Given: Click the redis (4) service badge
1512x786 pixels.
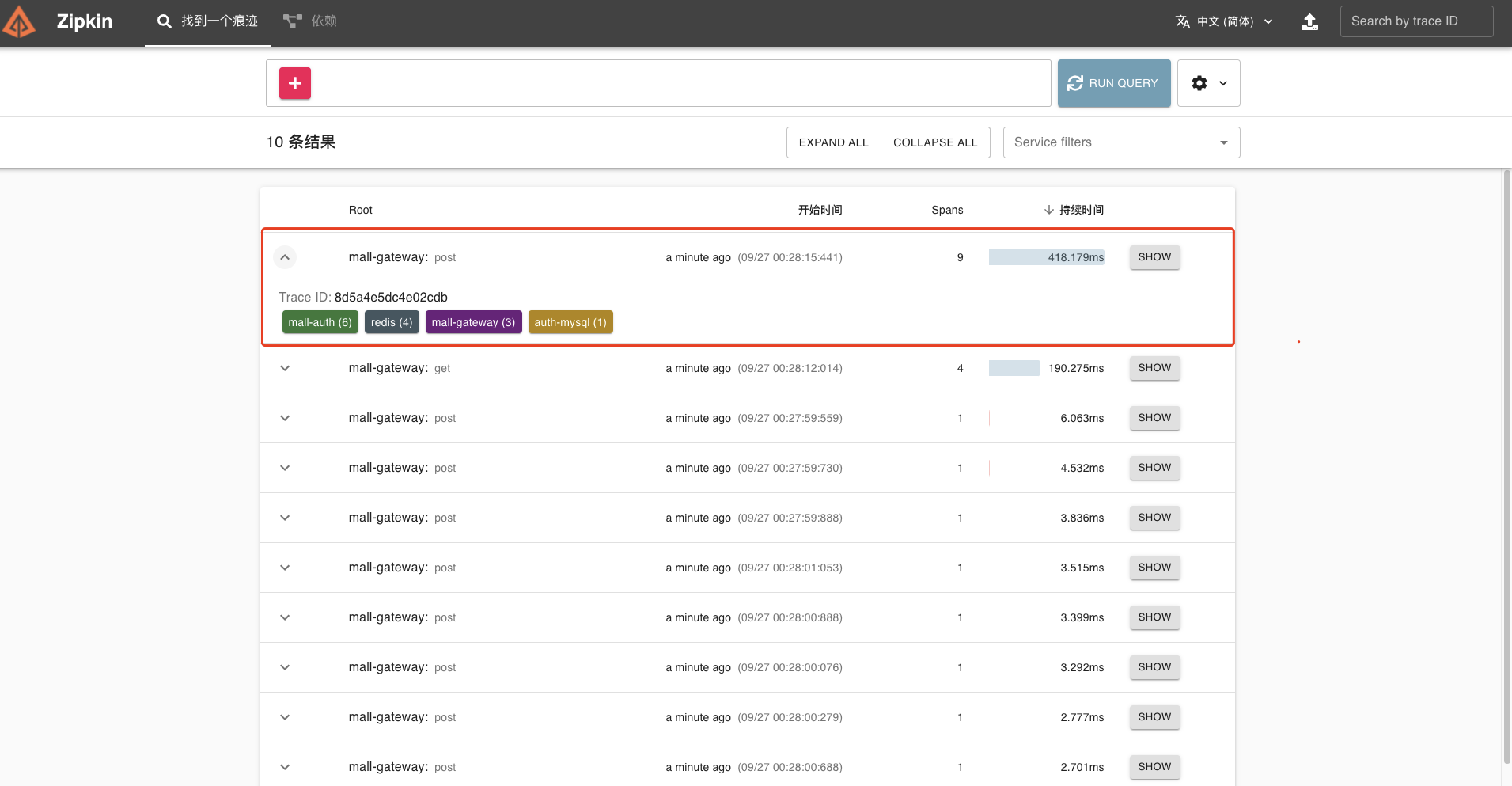Looking at the screenshot, I should [392, 322].
